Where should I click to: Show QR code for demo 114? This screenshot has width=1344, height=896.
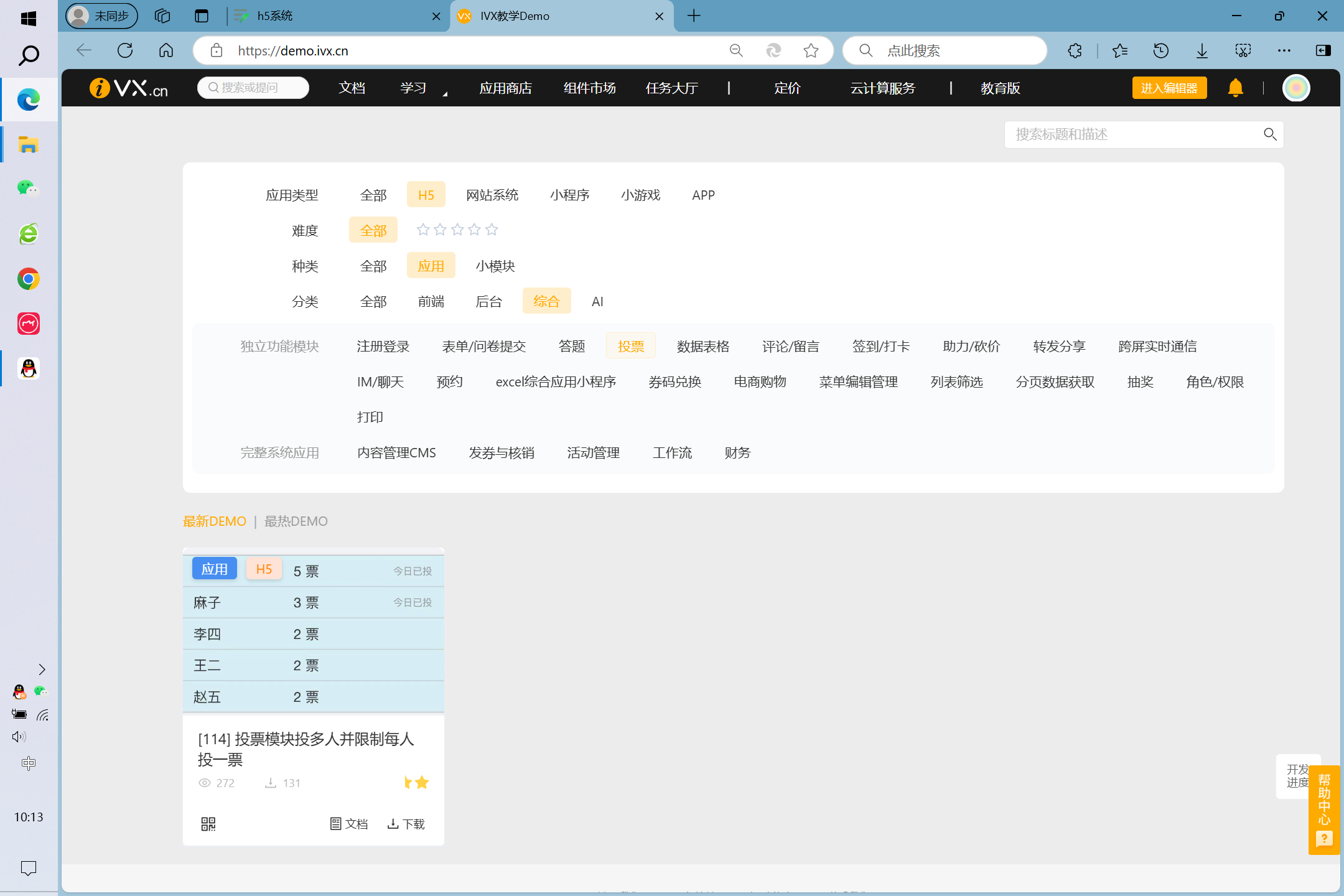pyautogui.click(x=208, y=824)
